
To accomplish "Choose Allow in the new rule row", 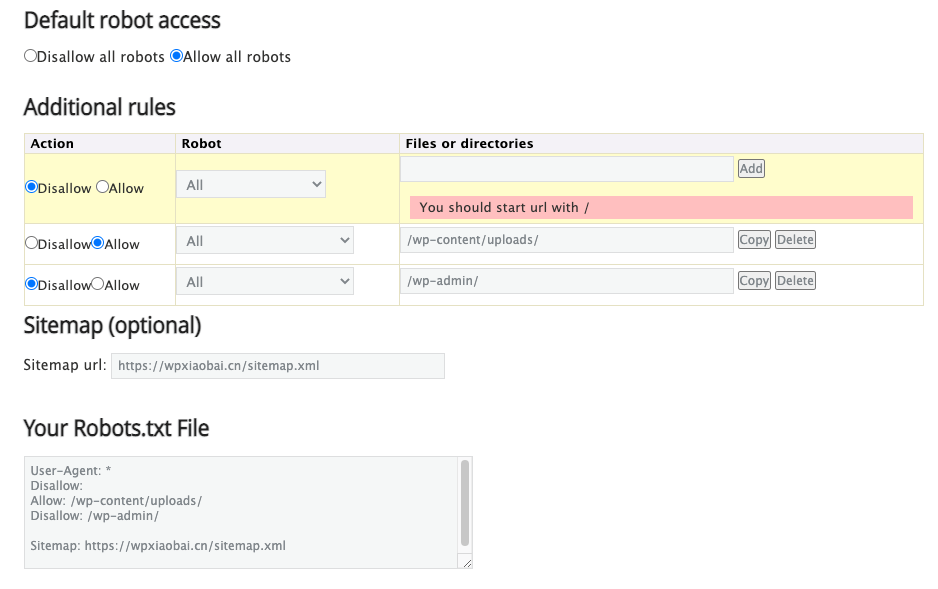I will point(102,187).
